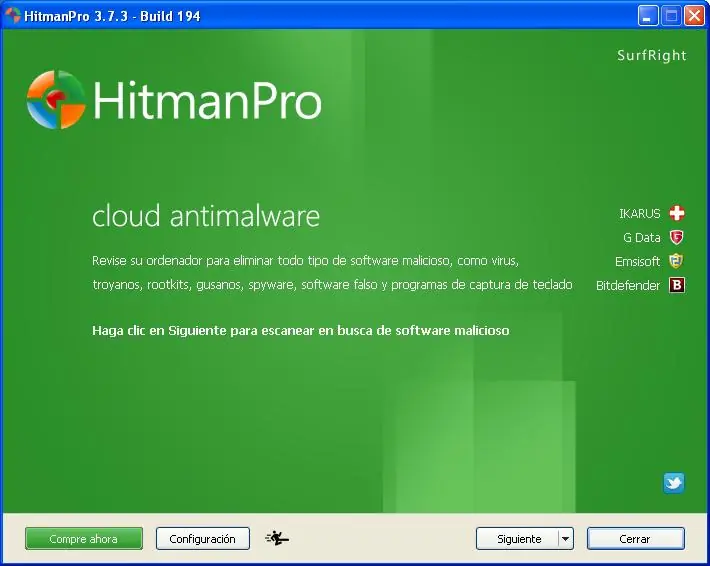The height and width of the screenshot is (566, 710).
Task: Click the IKARUS label
Action: tap(640, 213)
